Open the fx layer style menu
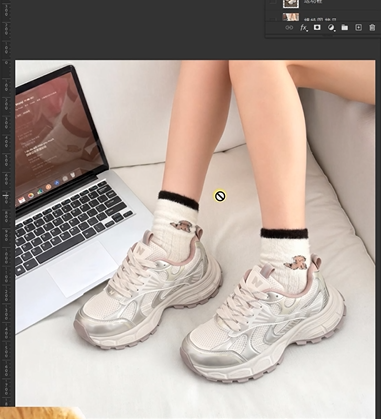Viewport: 381px width, 419px height. [303, 28]
